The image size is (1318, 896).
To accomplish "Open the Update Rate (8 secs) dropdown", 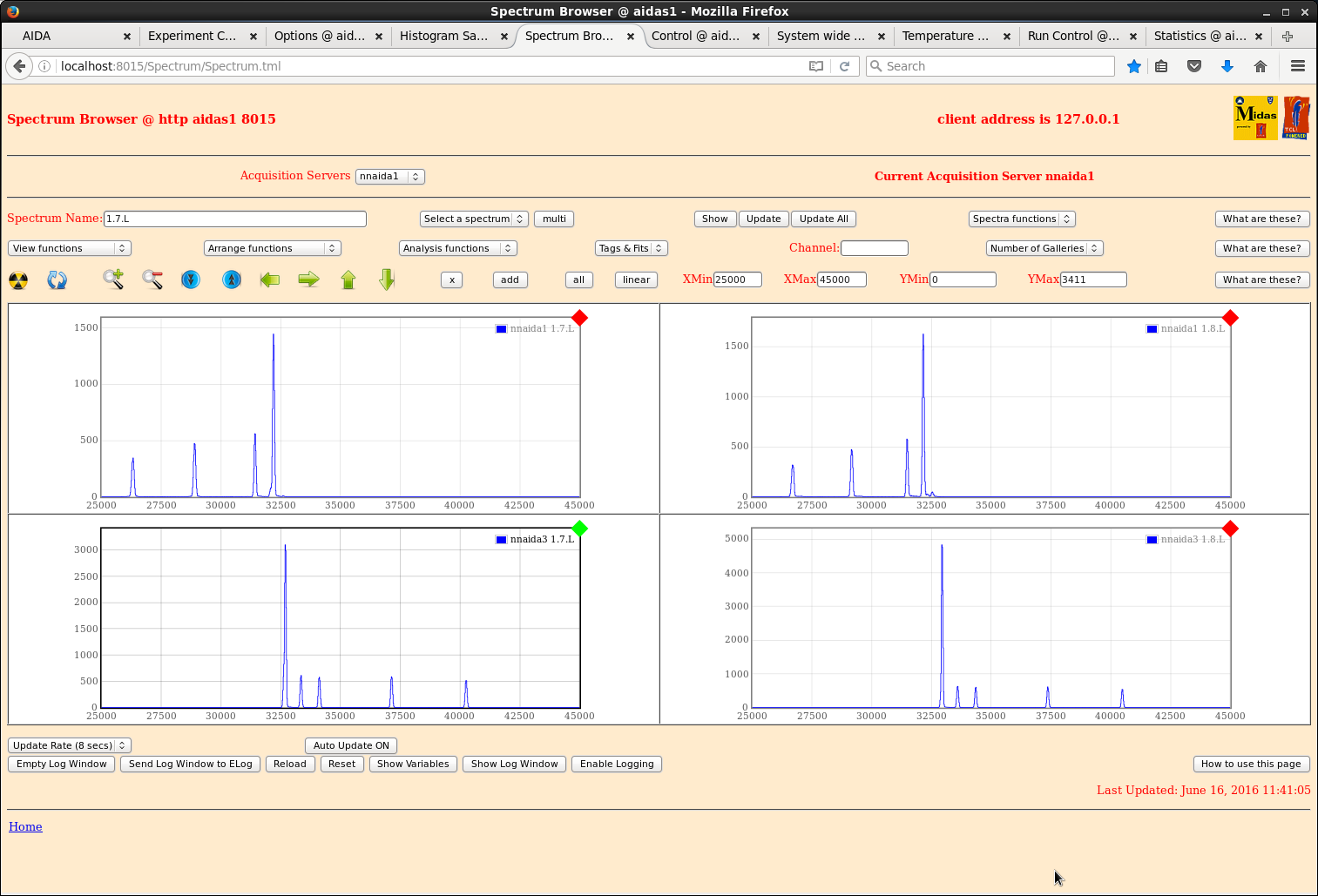I will click(70, 745).
